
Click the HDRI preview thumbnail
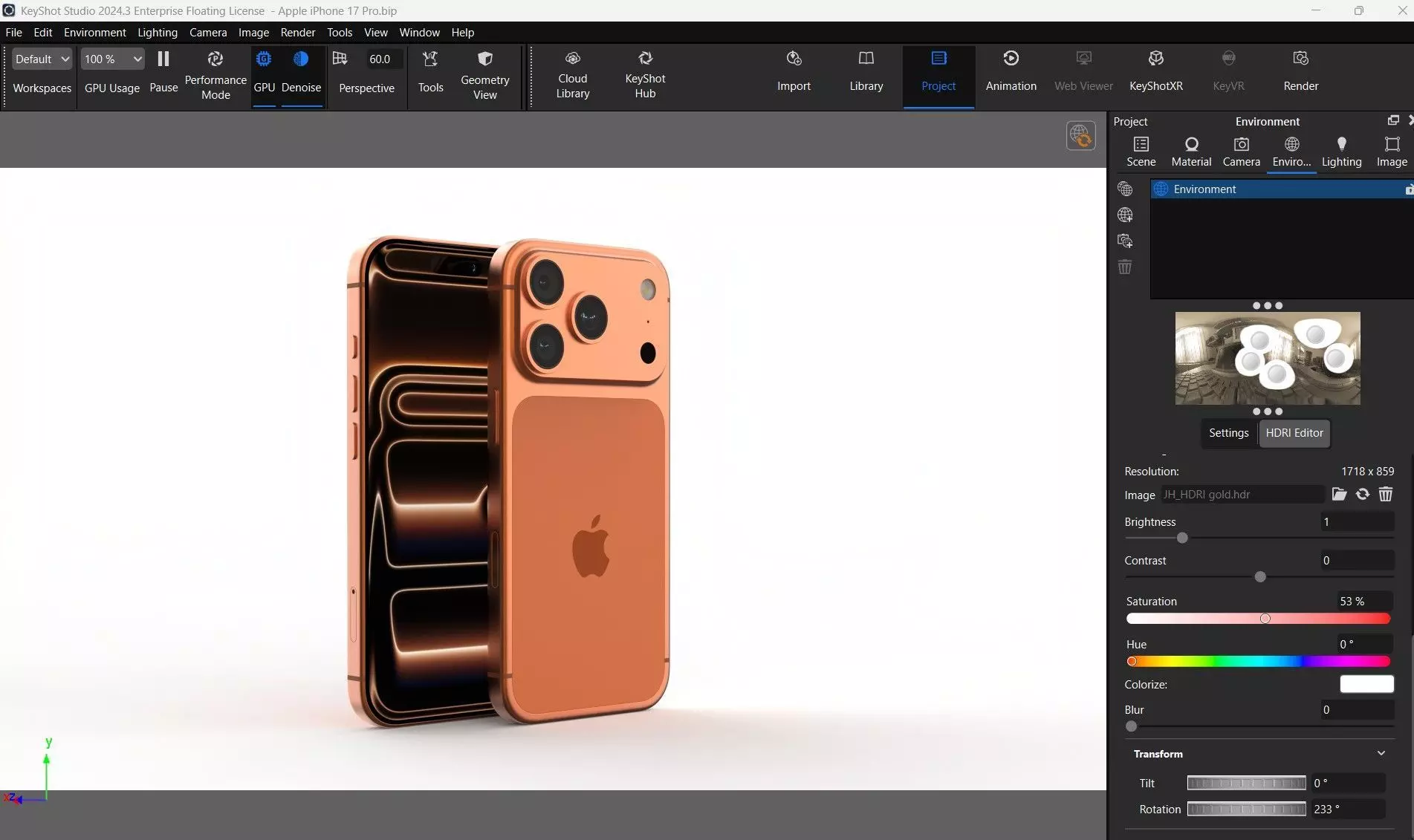pos(1267,358)
